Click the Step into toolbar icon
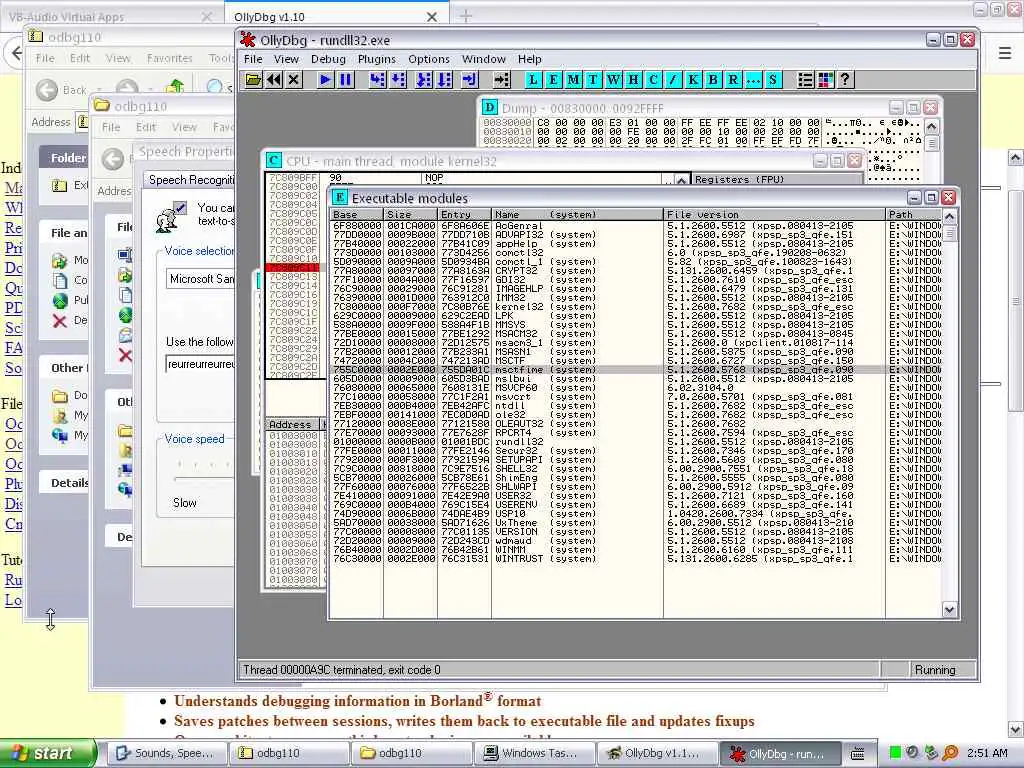 click(377, 80)
